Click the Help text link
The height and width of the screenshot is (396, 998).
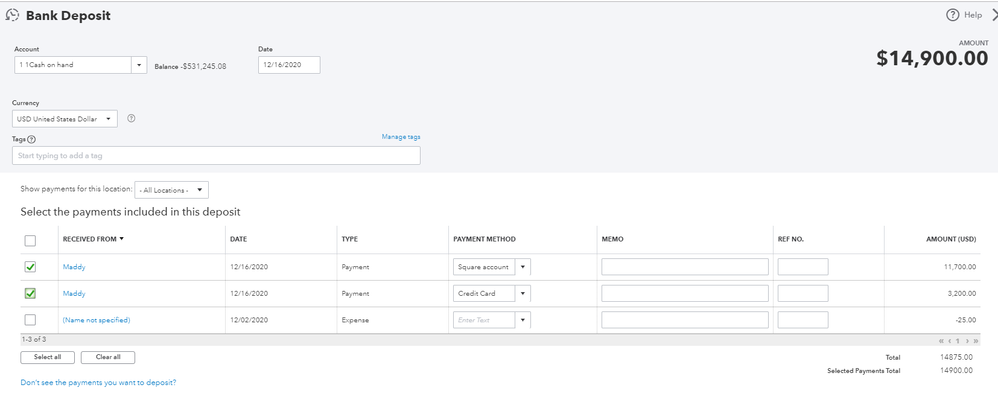pyautogui.click(x=973, y=15)
